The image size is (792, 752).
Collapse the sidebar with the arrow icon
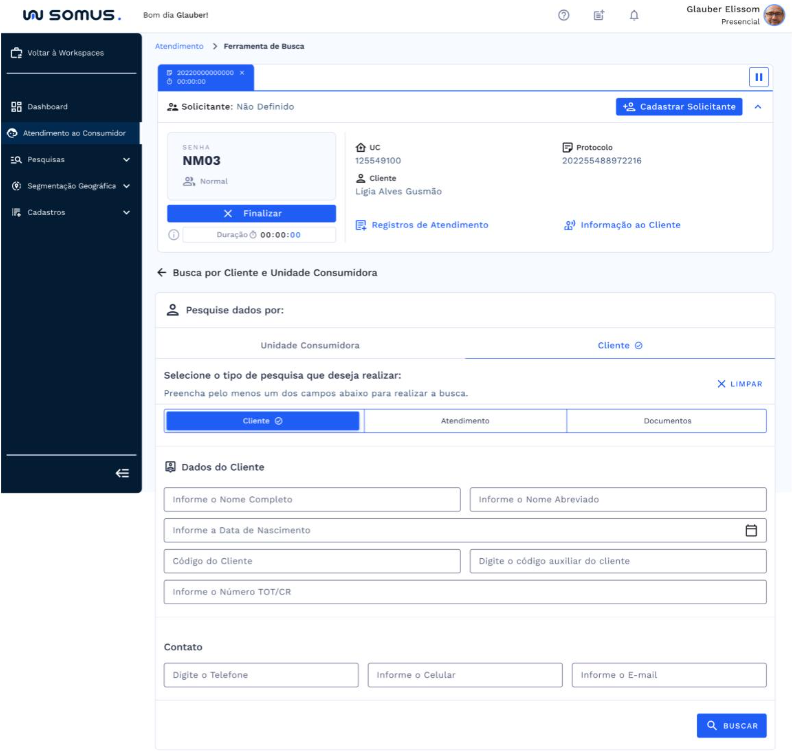pos(122,473)
